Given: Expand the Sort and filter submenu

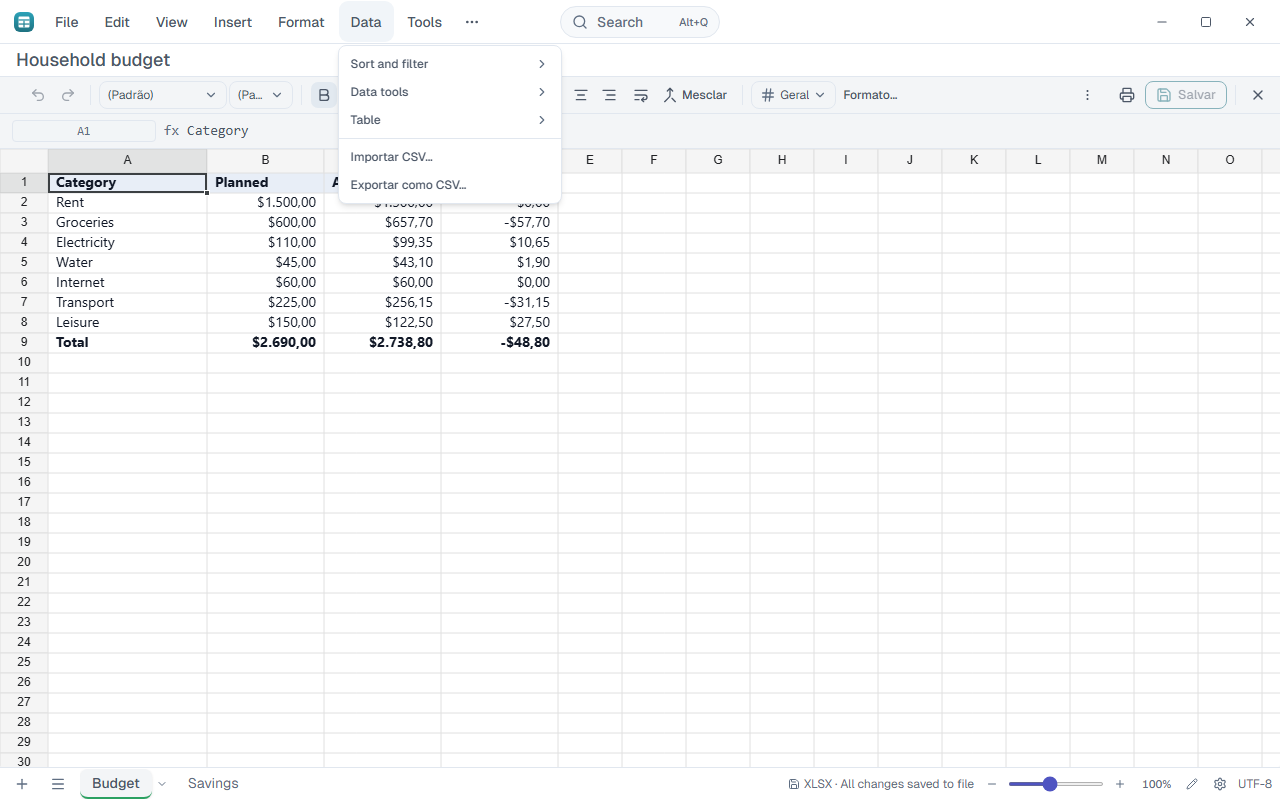Looking at the screenshot, I should pos(450,64).
